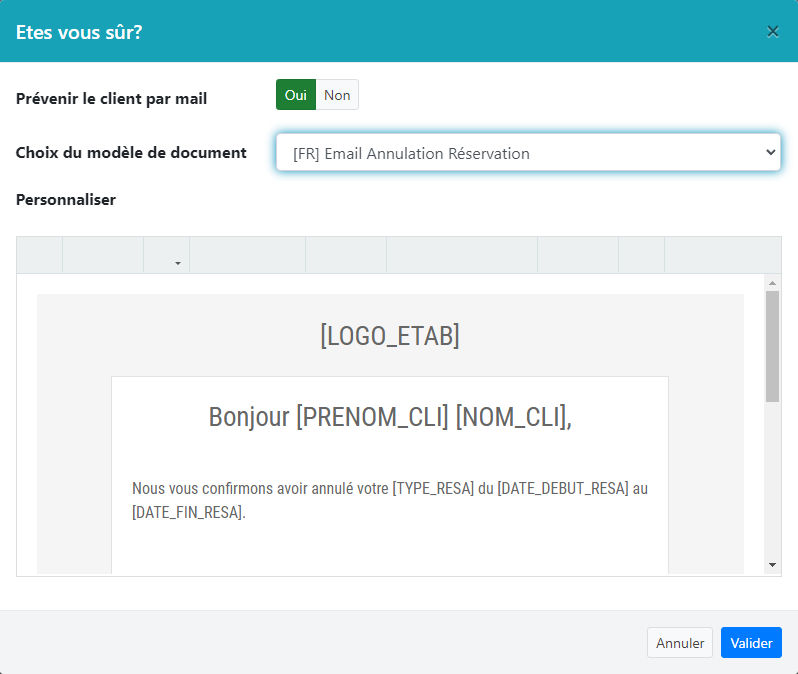Screen dimensions: 798x674
Task: Click the editor scrollbar up arrow
Action: click(772, 283)
